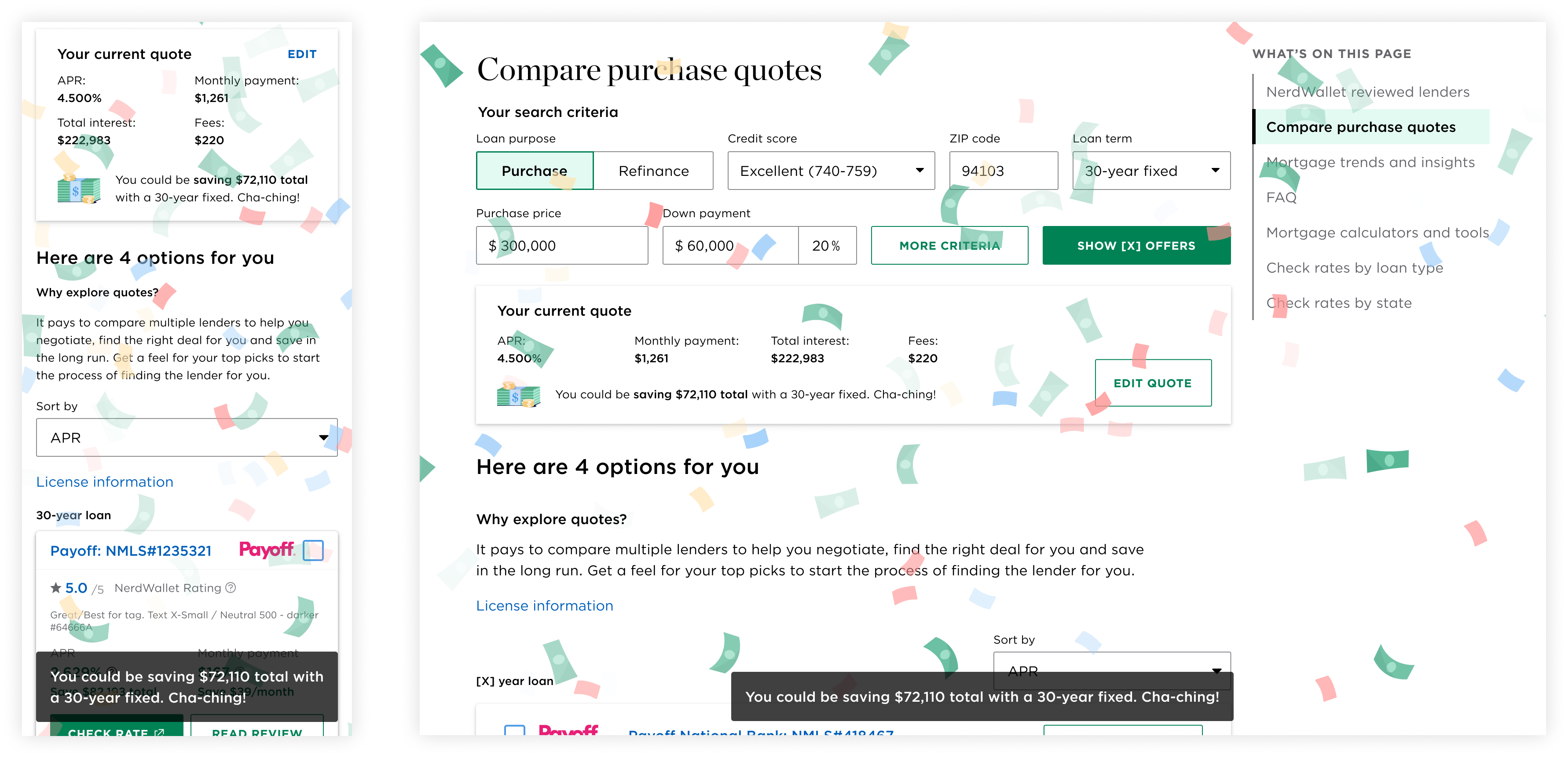
Task: Click 'Why explore quotes?' in mobile view
Action: pyautogui.click(x=97, y=293)
